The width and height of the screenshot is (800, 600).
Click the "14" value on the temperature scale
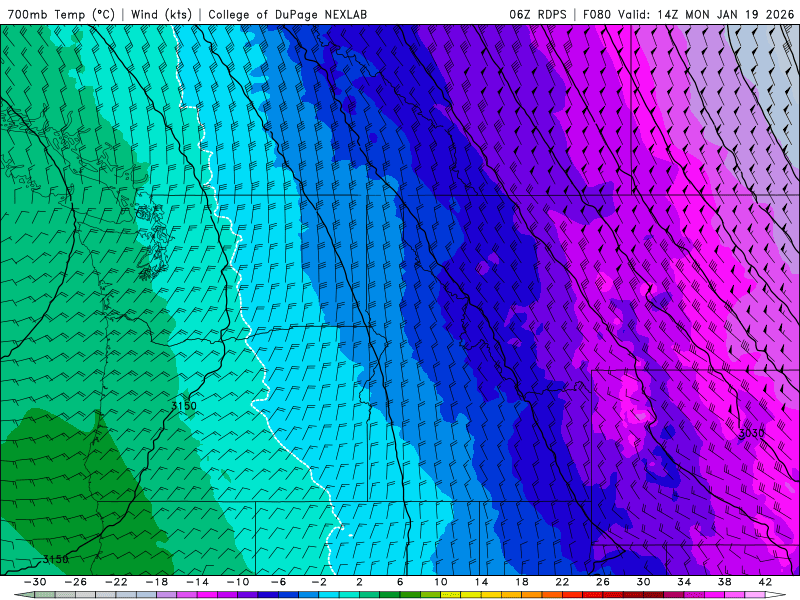click(481, 582)
